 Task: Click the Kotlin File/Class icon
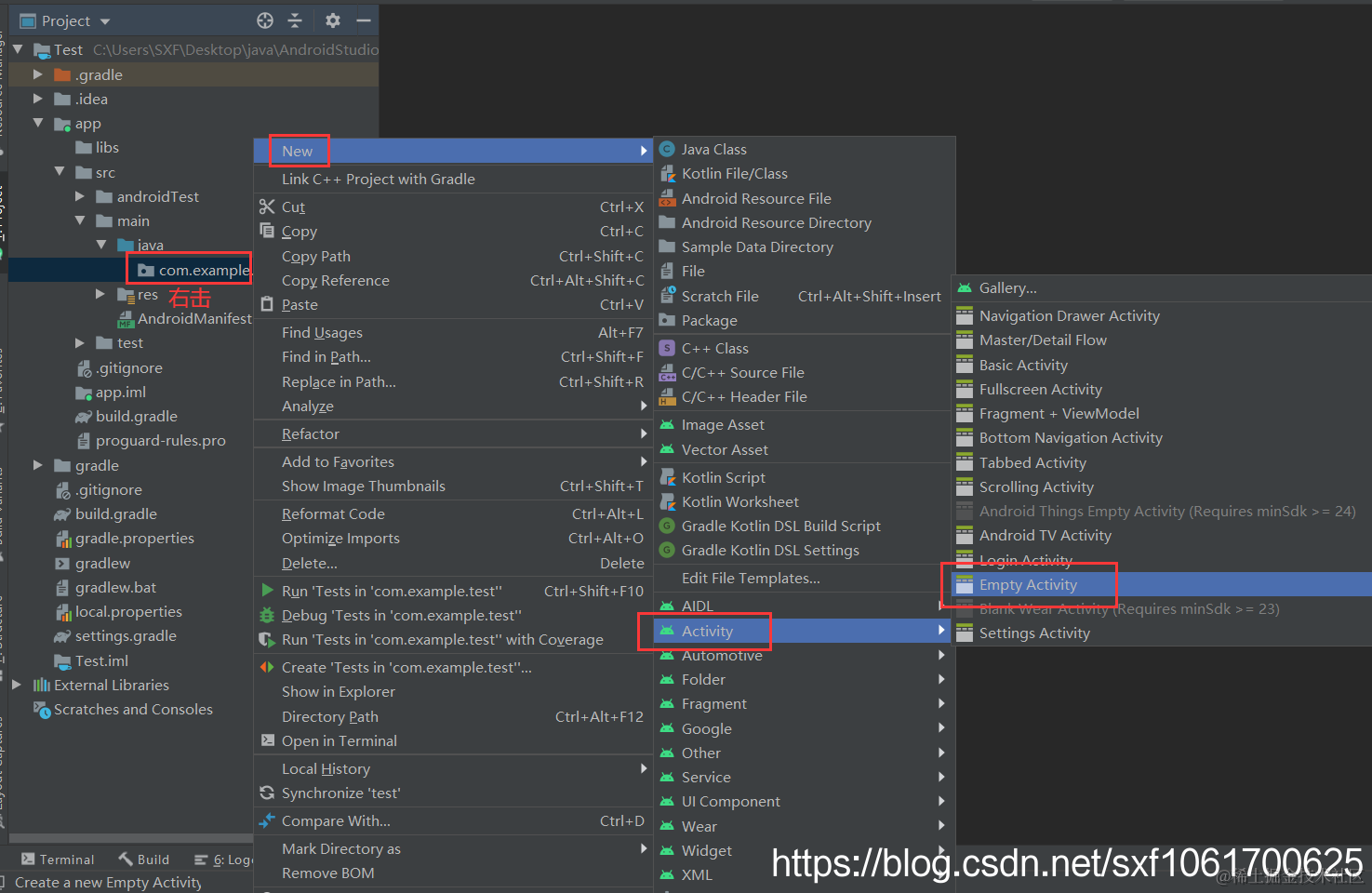click(x=667, y=173)
